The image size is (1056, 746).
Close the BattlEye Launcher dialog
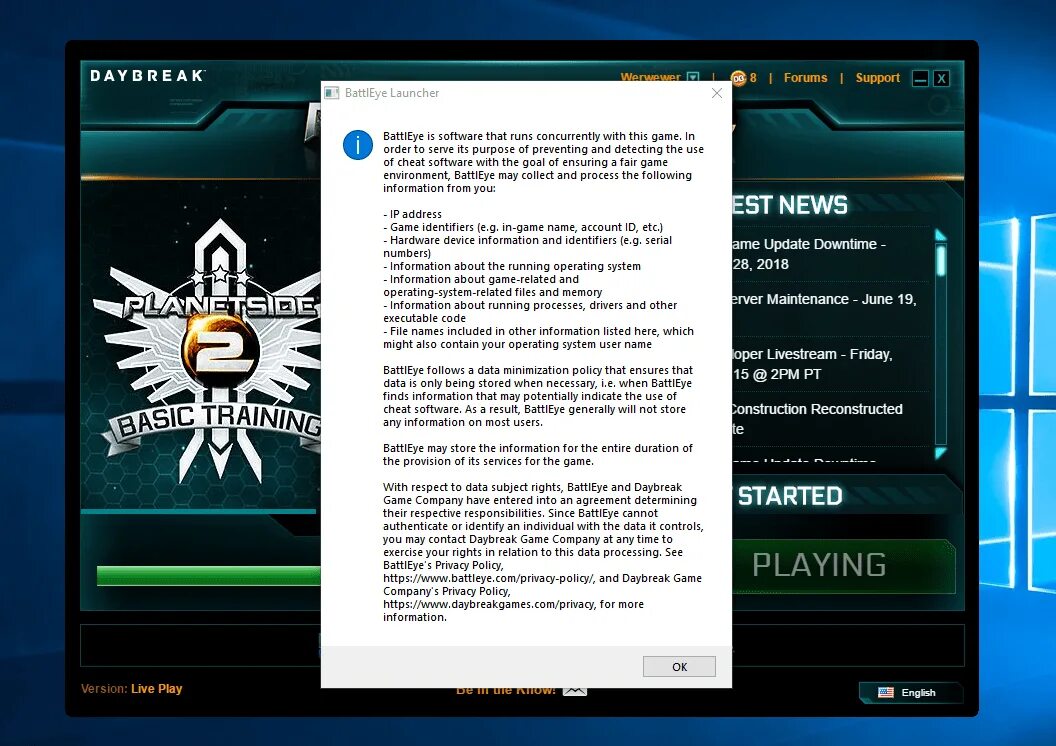coord(717,93)
